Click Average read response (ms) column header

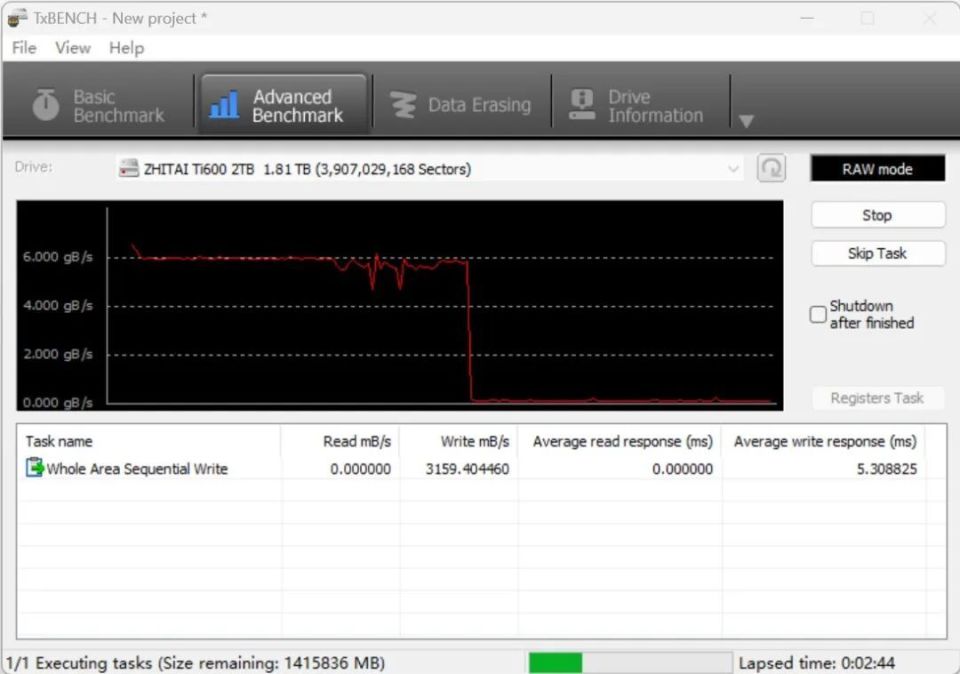click(620, 441)
